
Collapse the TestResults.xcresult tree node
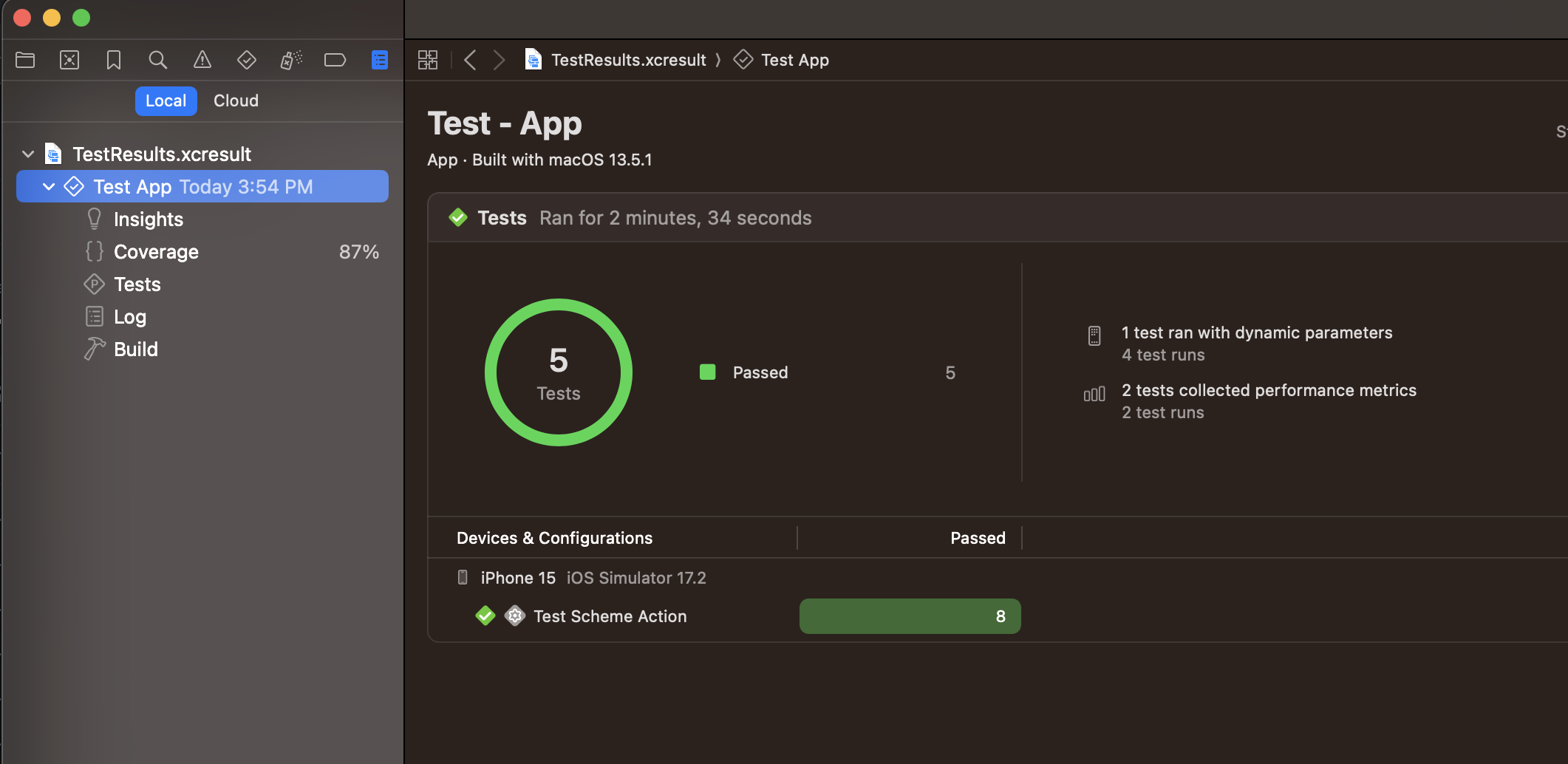tap(28, 154)
